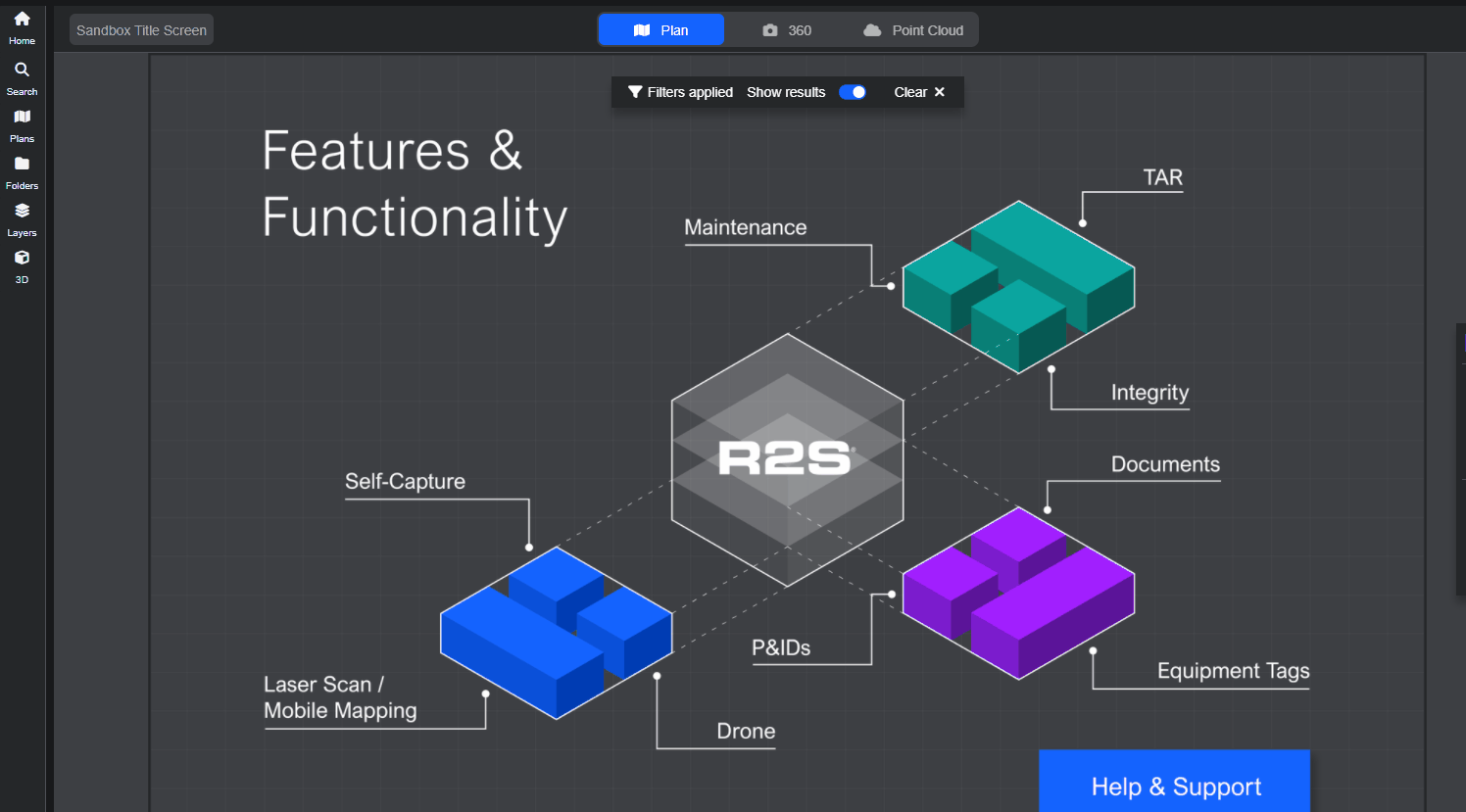Clear the applied filters
Viewport: 1466px width, 812px height.
pos(919,92)
